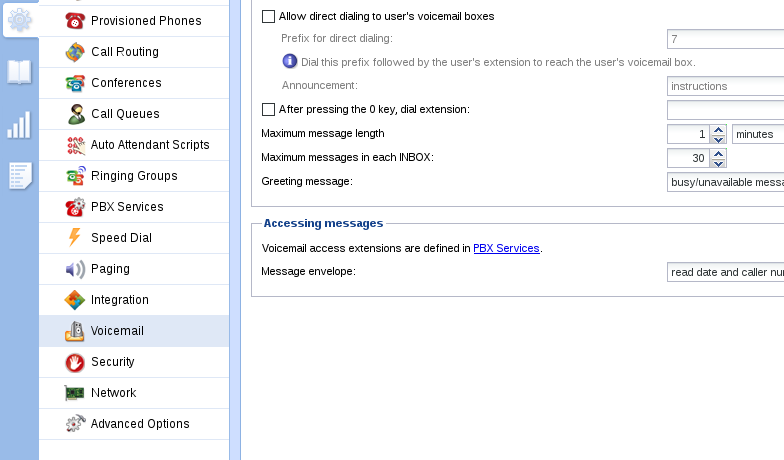
Task: Click the Paging speaker icon
Action: 75,269
